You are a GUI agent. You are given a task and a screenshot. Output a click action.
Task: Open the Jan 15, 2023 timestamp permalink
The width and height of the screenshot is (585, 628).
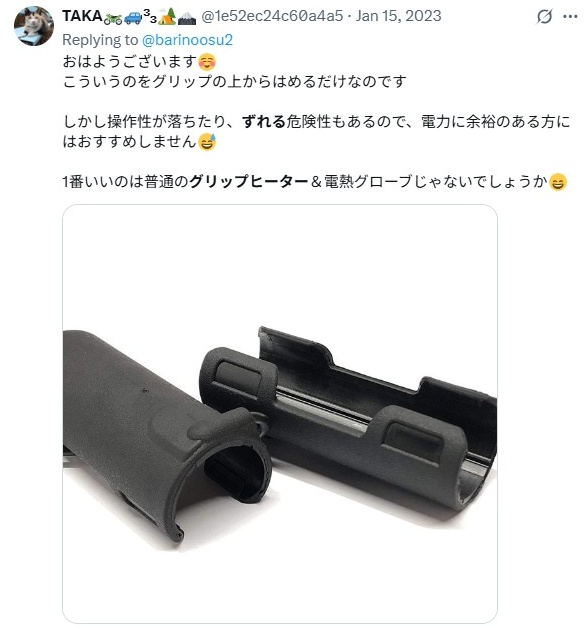coord(398,16)
